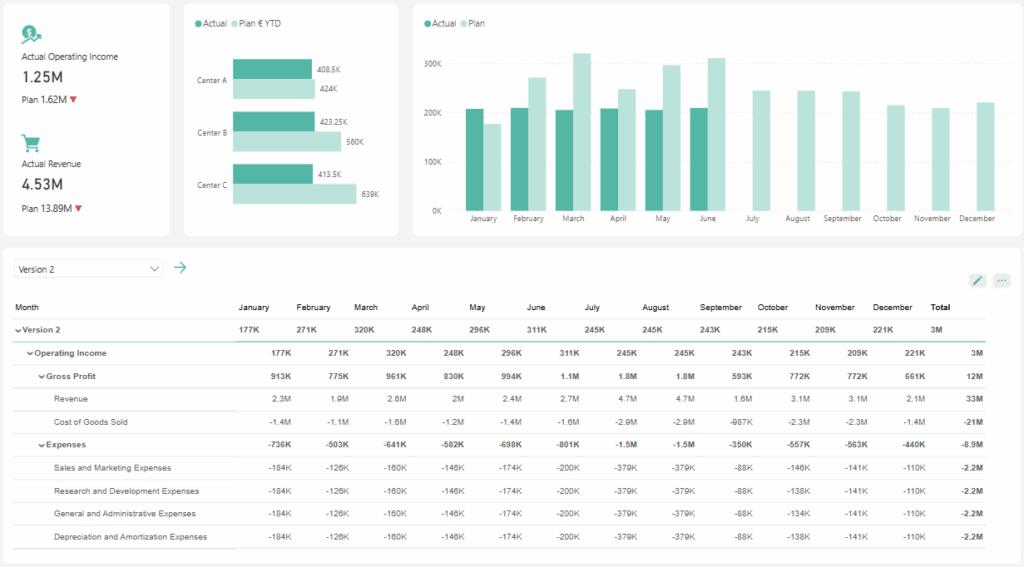Collapse the Version 2 row in the table
Screen dimensions: 1024x567
(x=18, y=330)
